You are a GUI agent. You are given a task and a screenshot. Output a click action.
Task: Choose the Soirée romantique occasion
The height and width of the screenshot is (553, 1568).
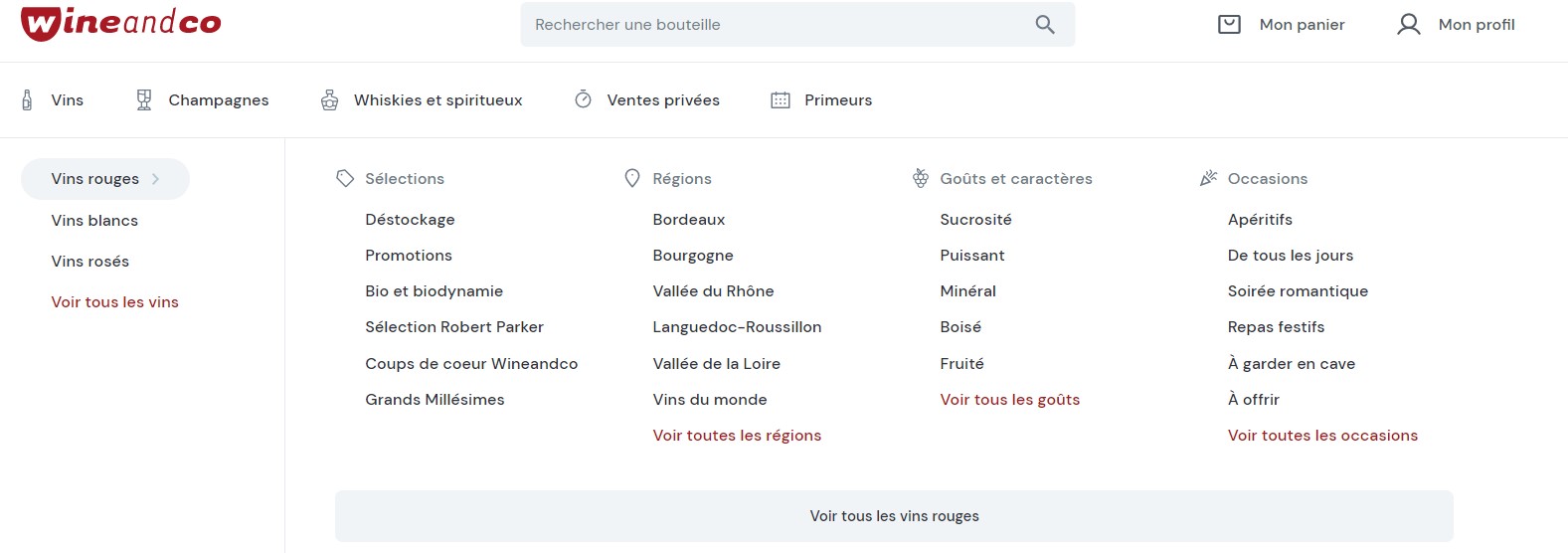tap(1298, 291)
